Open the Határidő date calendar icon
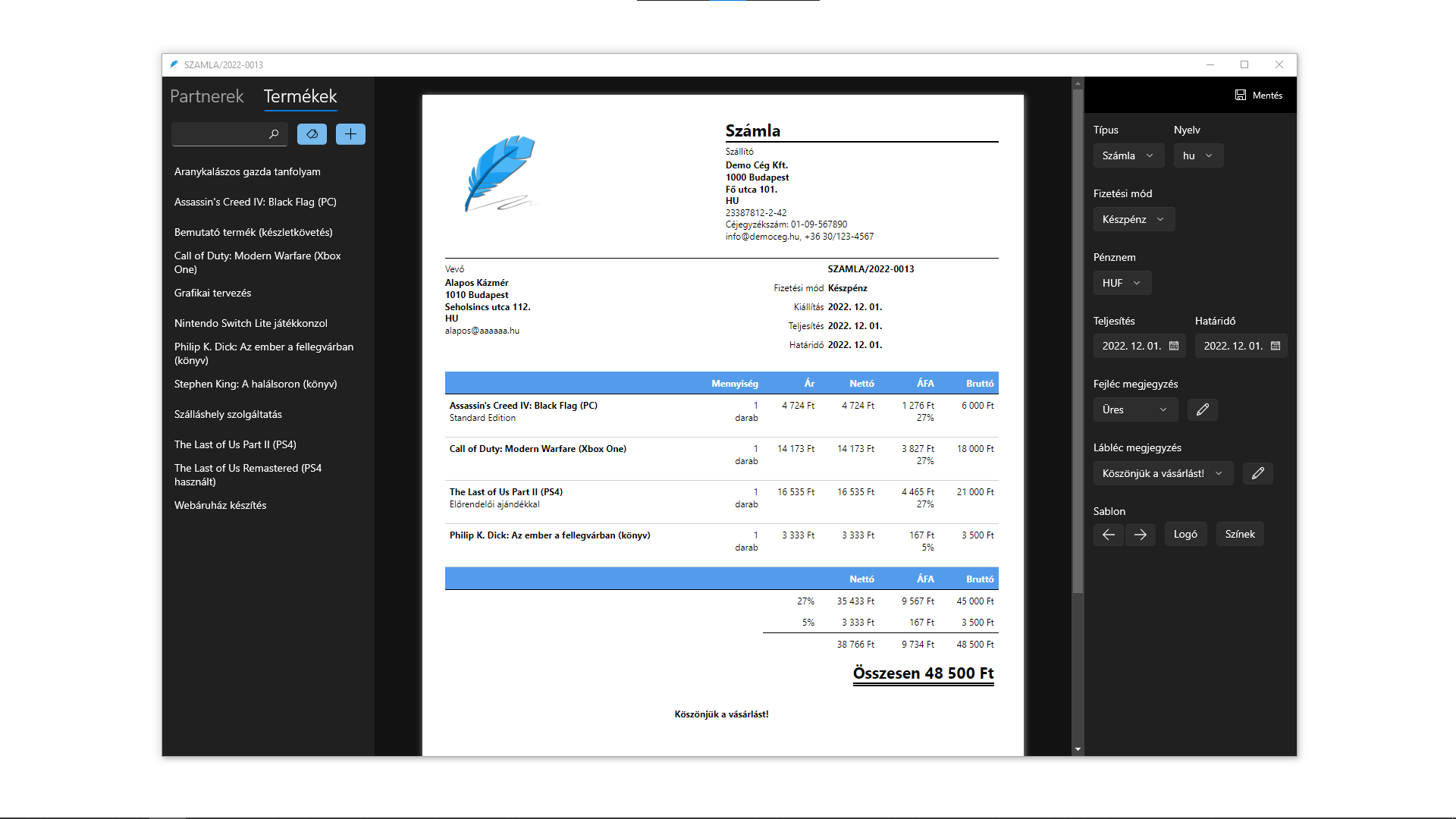 coord(1276,346)
